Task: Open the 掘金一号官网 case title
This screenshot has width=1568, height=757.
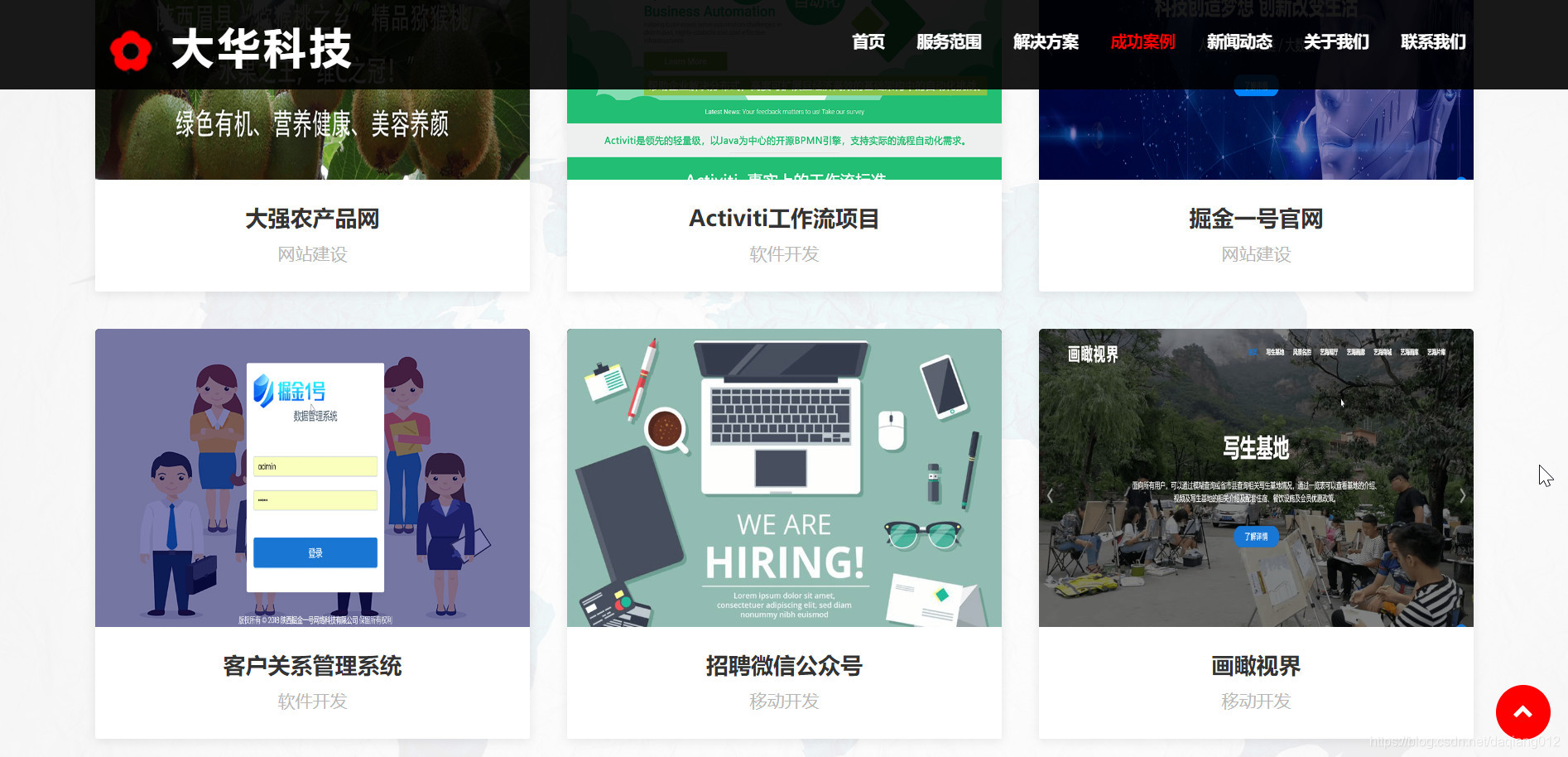Action: click(1256, 219)
